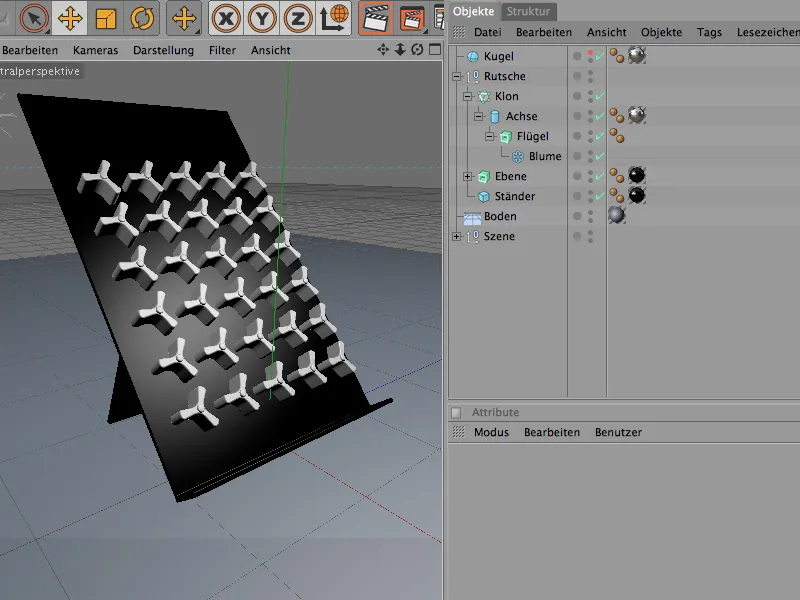
Task: Click the dynamics tag on Kugel
Action: click(x=615, y=57)
